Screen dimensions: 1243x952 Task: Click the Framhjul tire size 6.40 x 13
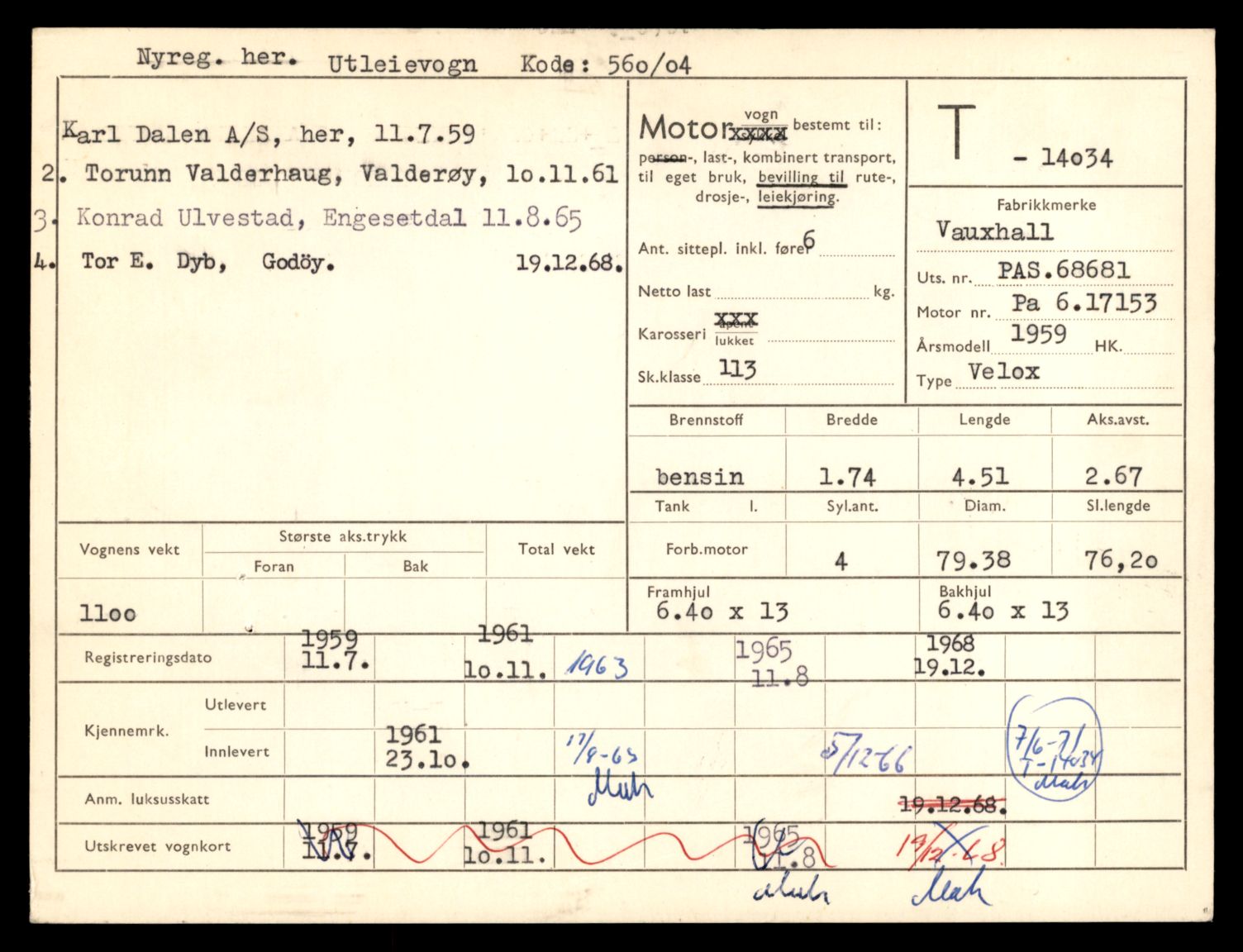click(x=722, y=612)
